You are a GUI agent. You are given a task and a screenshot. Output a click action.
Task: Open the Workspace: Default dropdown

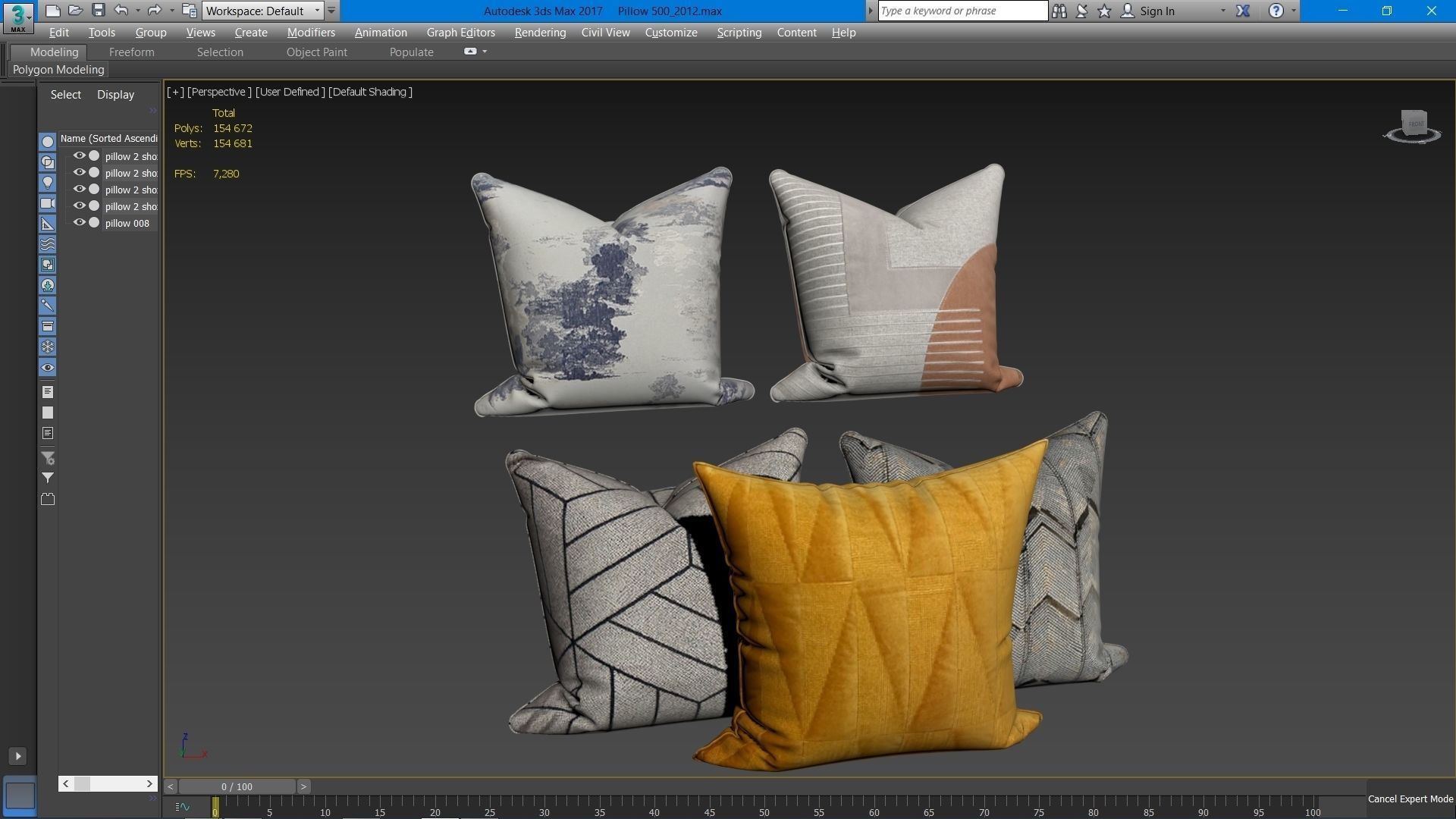(263, 11)
